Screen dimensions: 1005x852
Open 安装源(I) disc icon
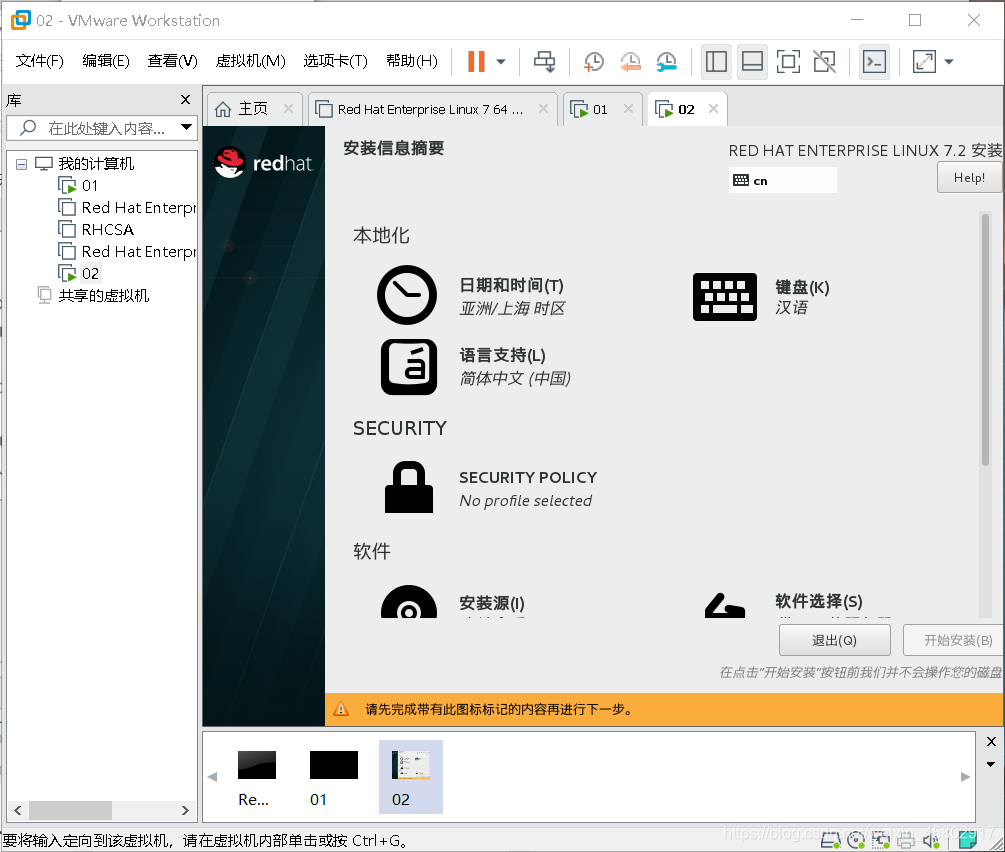coord(409,601)
